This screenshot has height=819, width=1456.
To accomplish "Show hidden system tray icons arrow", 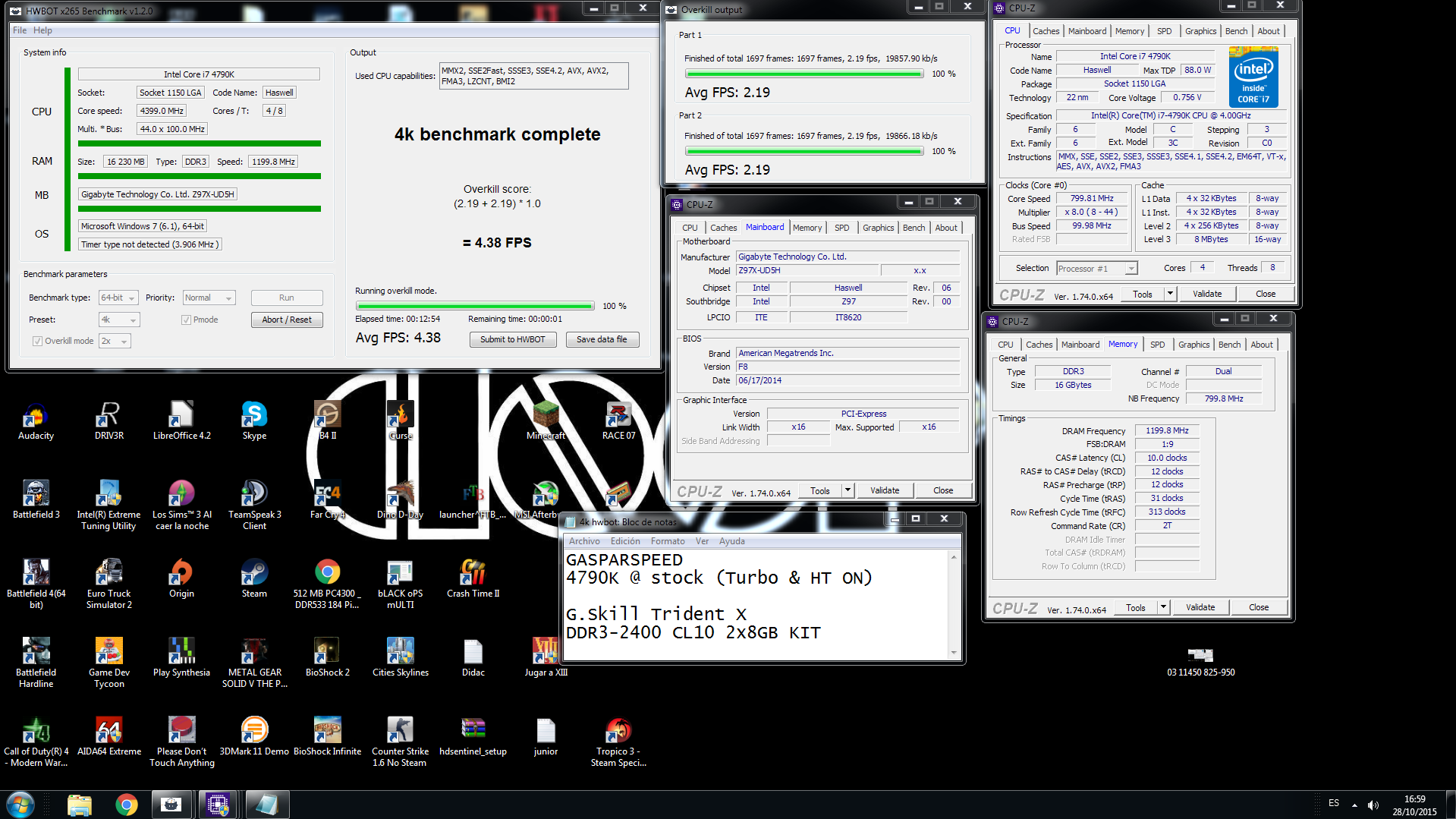I will pyautogui.click(x=1354, y=805).
